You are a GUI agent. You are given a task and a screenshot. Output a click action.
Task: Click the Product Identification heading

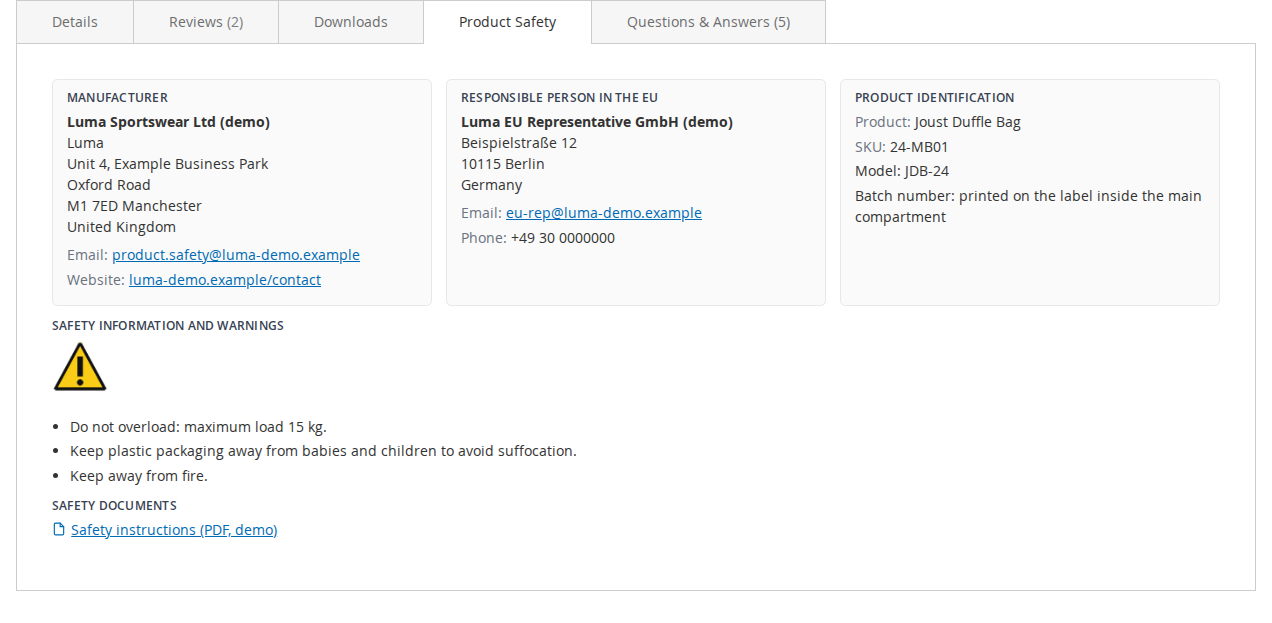934,98
